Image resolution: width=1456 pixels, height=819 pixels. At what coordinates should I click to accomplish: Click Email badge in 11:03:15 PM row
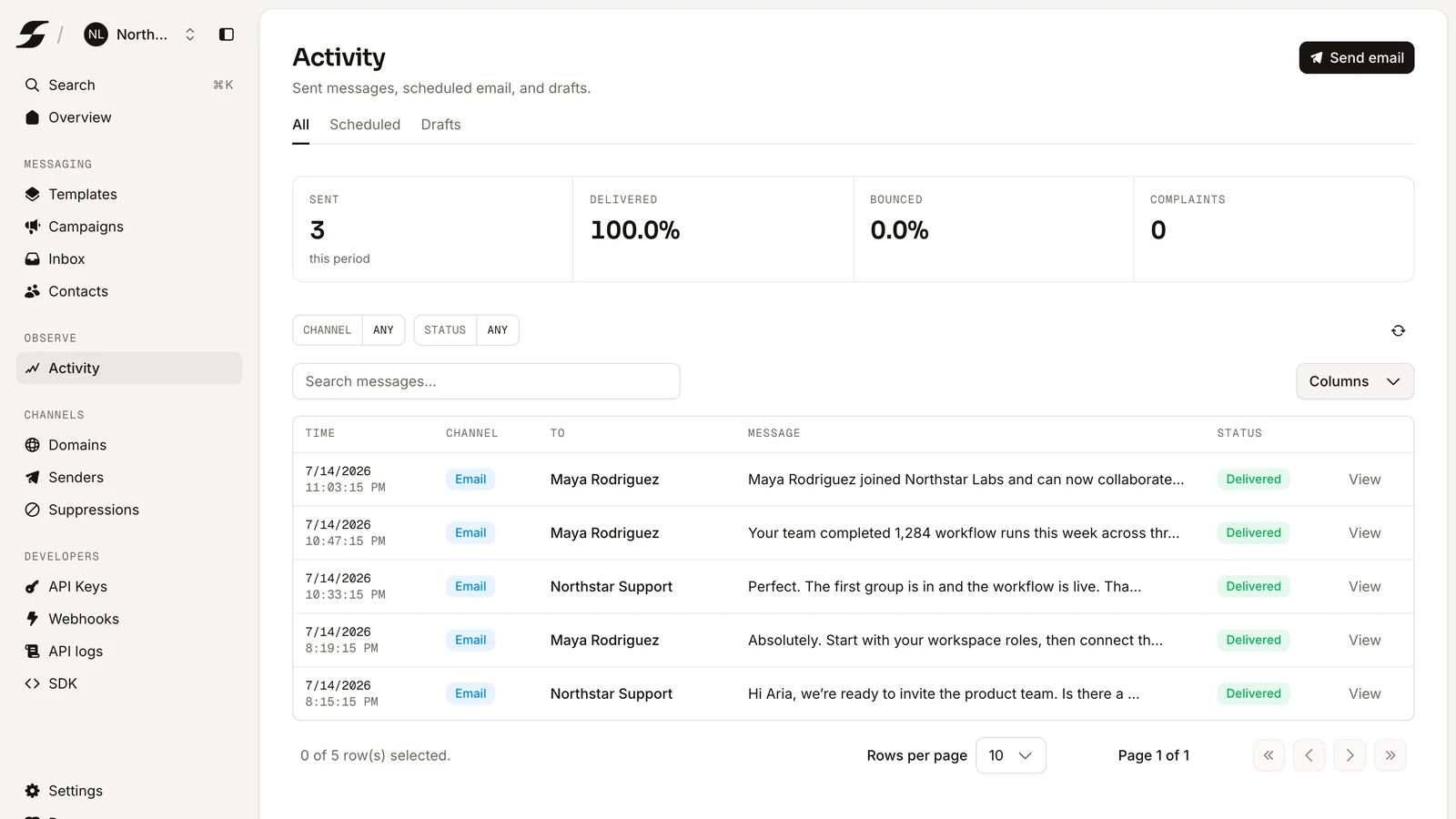click(470, 480)
